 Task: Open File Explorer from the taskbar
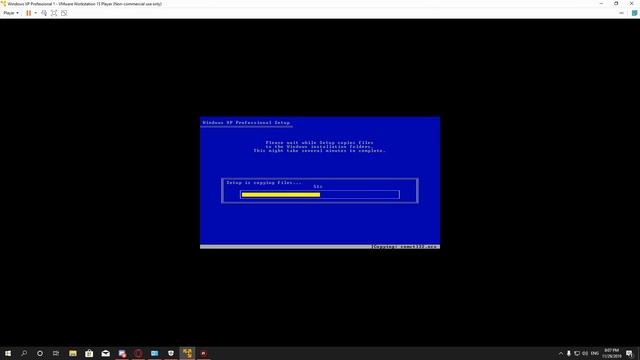point(73,353)
